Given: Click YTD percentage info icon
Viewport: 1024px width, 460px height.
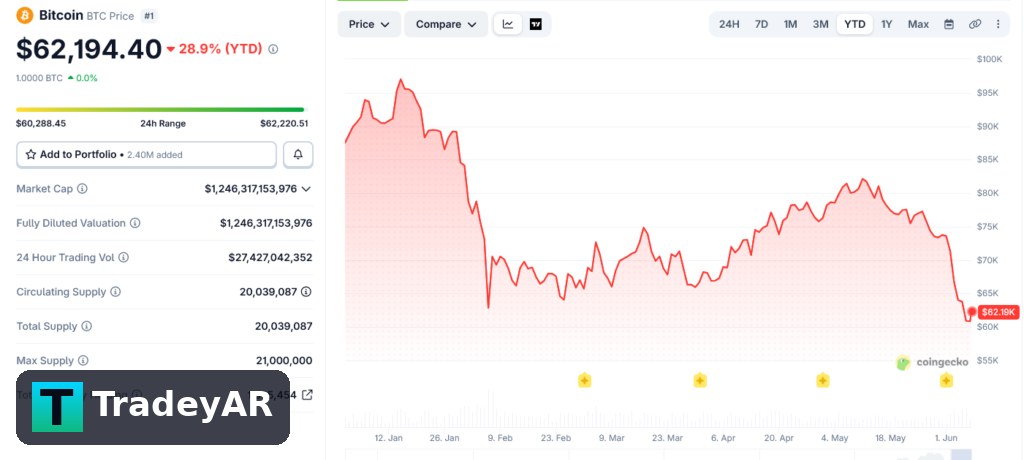Looking at the screenshot, I should [273, 49].
